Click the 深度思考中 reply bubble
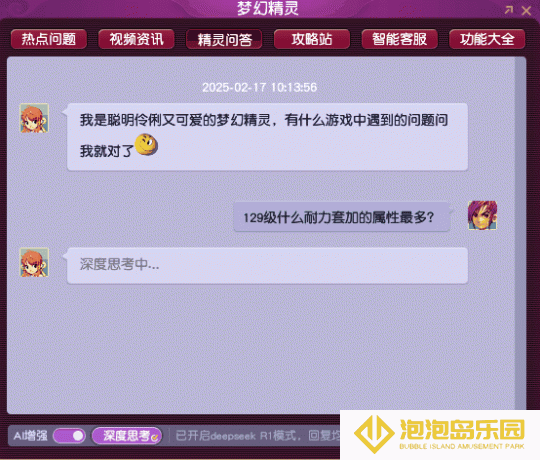This screenshot has height=460, width=540. point(267,265)
